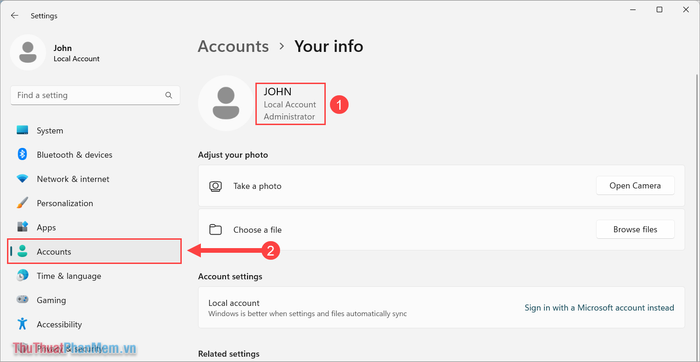Click the Time & language globe icon

[x=22, y=276]
